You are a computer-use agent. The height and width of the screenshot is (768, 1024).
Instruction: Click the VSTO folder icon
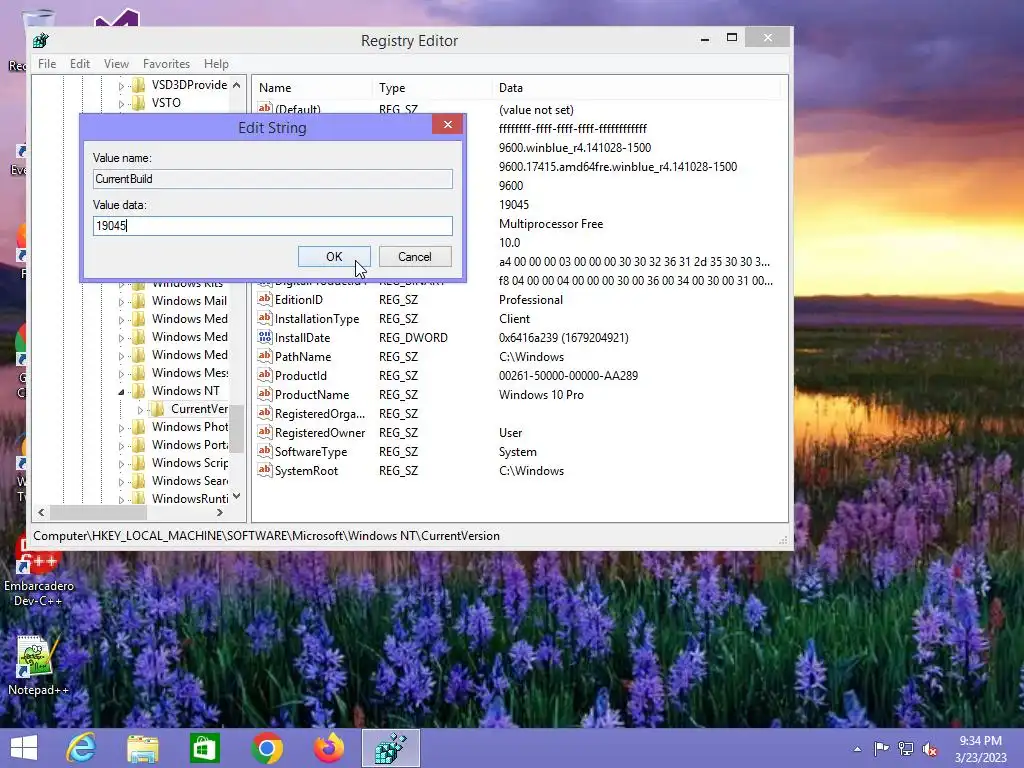[138, 103]
